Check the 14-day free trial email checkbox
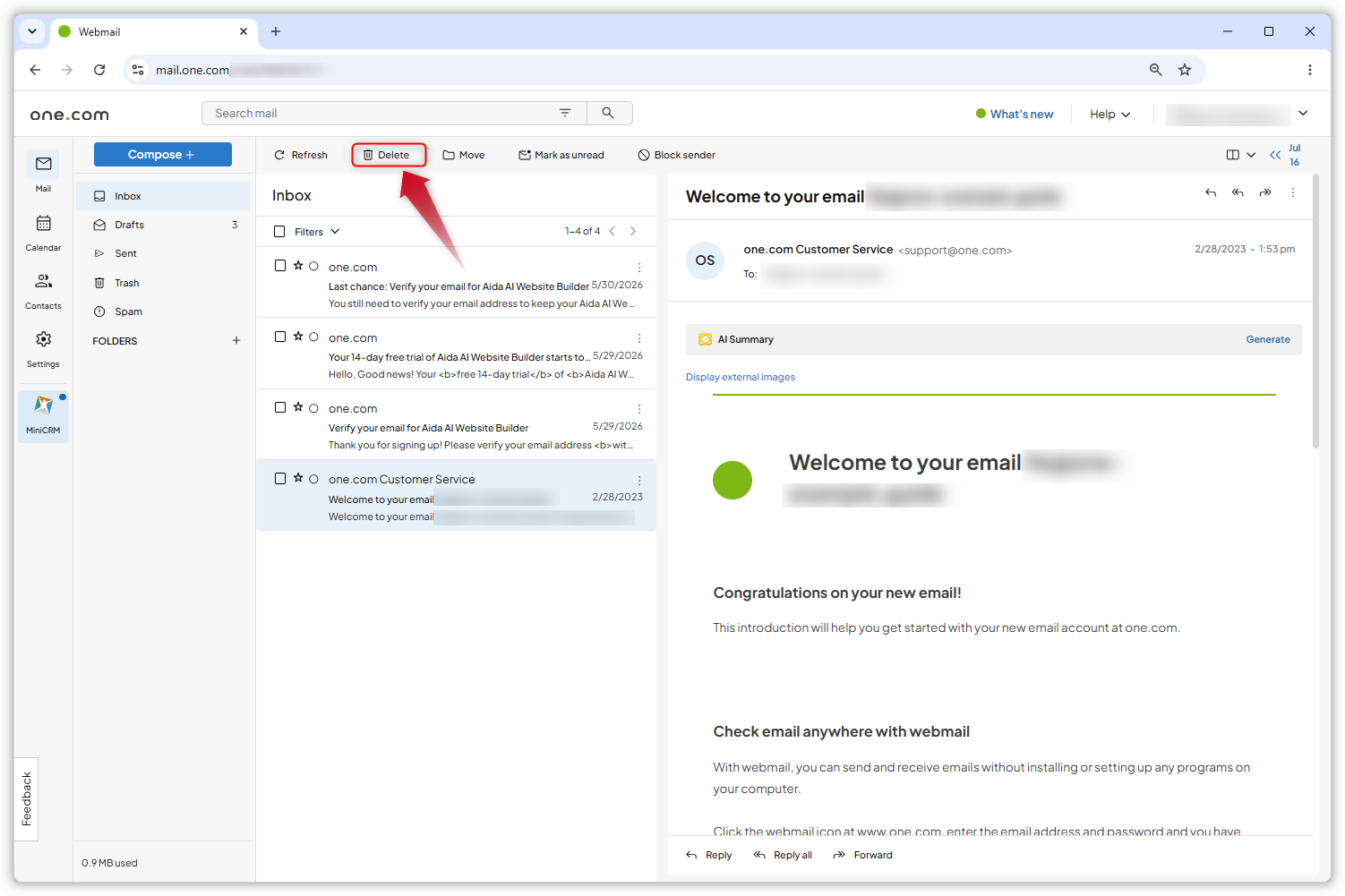The image size is (1345, 896). pos(280,337)
